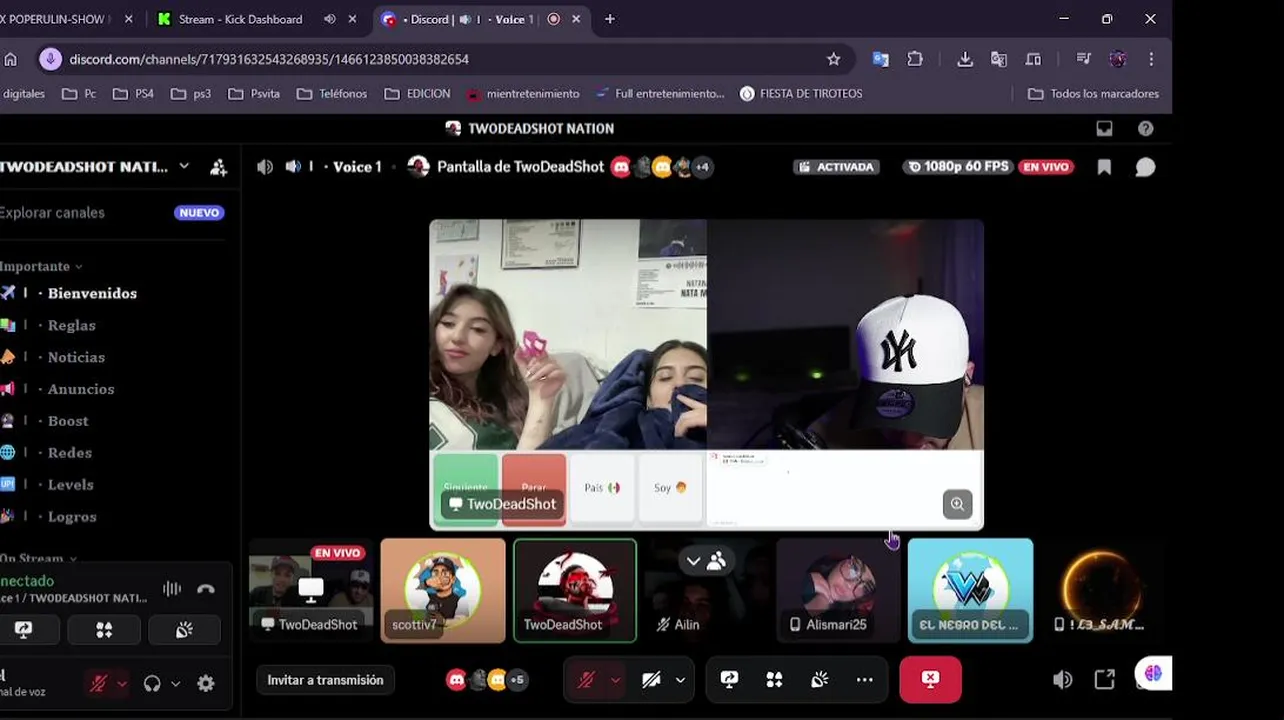Expand hidden participants chevron above Ailin
The height and width of the screenshot is (720, 1284).
pos(693,561)
